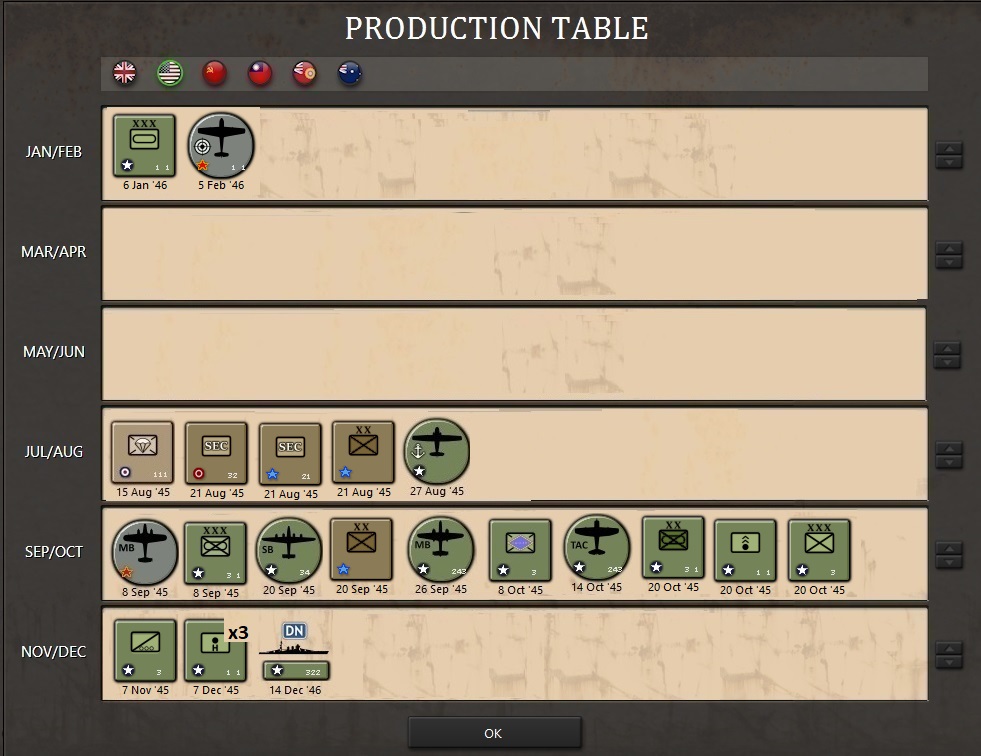This screenshot has height=756, width=981.
Task: Click the TAC bomber arriving 14 Oct '45
Action: point(597,548)
